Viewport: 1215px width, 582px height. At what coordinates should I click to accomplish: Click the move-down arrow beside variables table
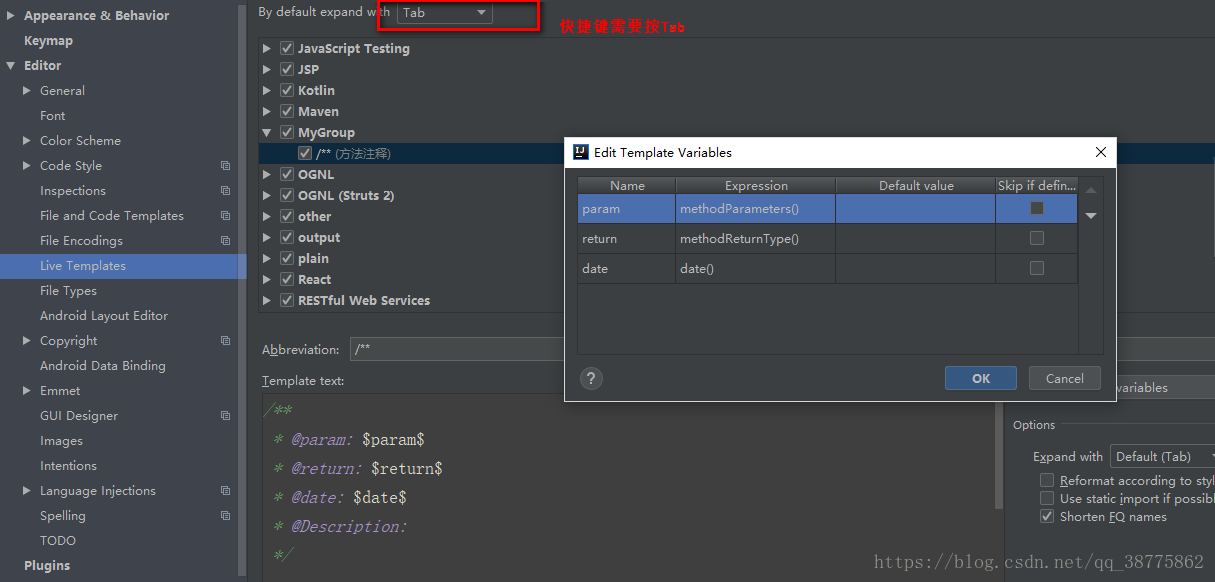click(1091, 215)
